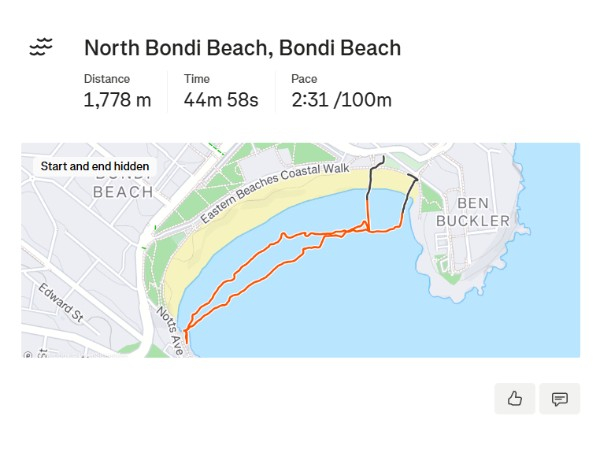Click the Eastern Beaches Coastal Walk label
600x450 pixels.
[274, 194]
